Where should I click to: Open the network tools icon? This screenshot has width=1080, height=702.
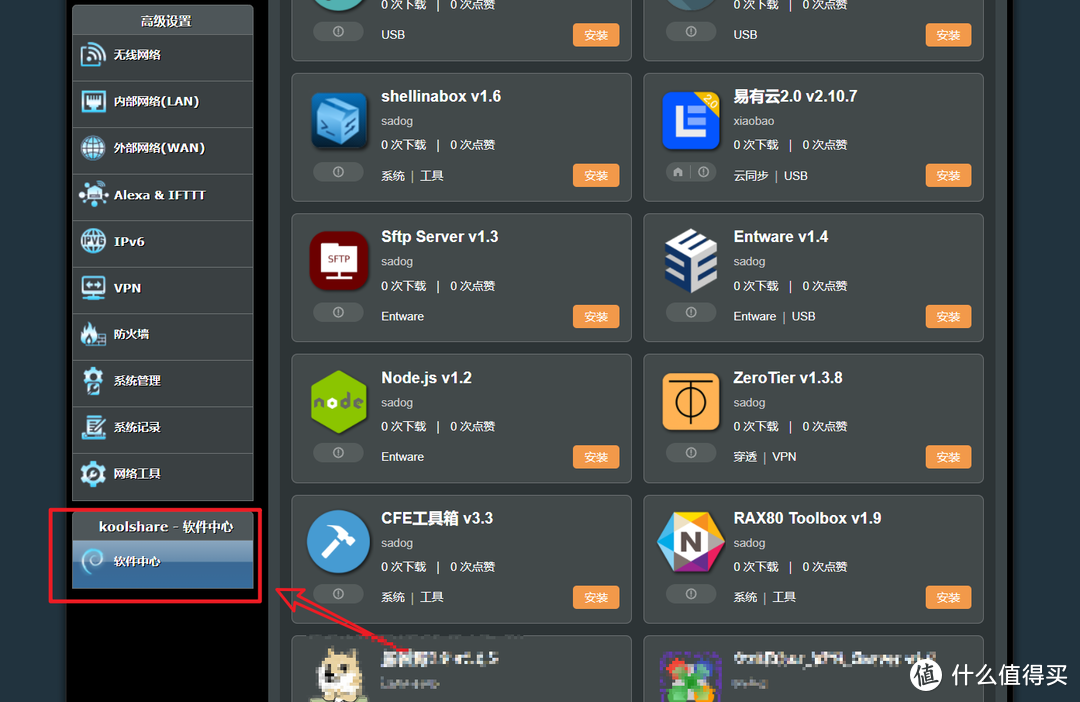[x=93, y=473]
